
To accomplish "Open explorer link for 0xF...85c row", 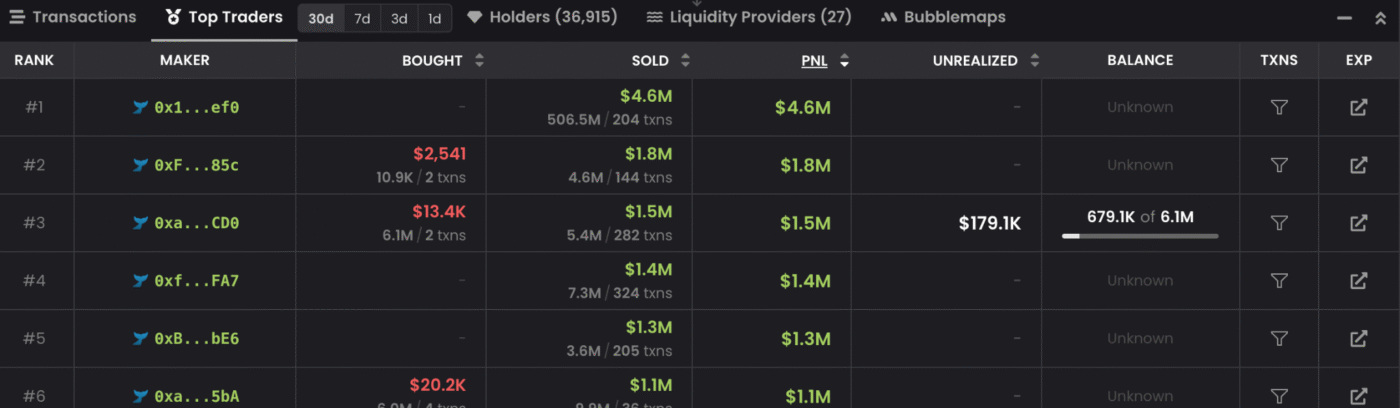I will click(1358, 165).
